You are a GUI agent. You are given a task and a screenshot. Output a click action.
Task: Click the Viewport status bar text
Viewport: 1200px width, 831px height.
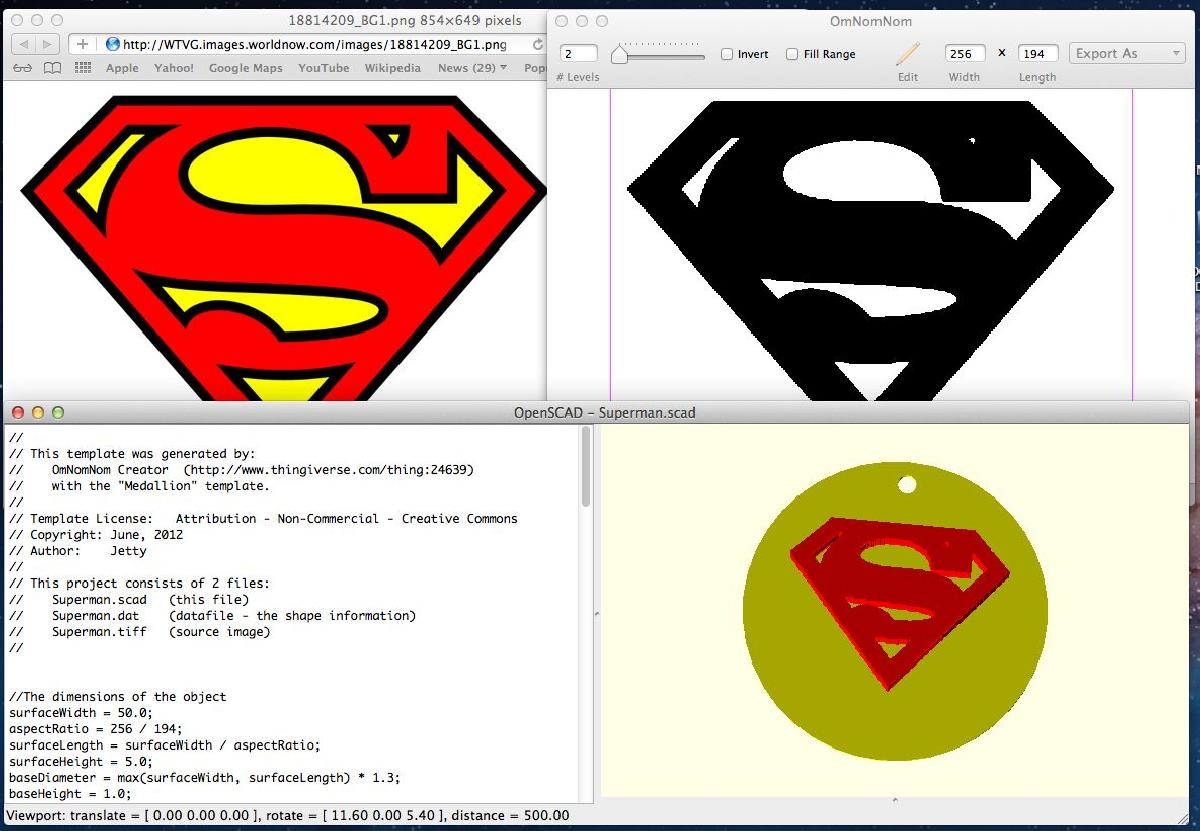click(288, 816)
